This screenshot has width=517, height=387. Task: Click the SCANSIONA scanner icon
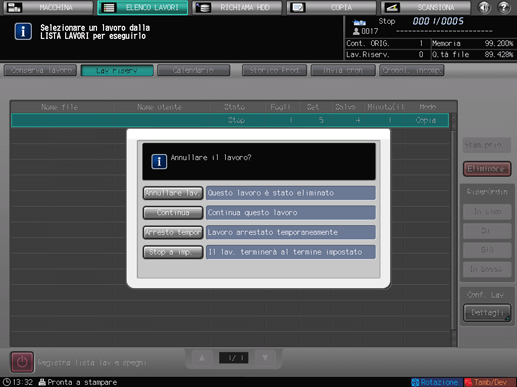click(392, 7)
